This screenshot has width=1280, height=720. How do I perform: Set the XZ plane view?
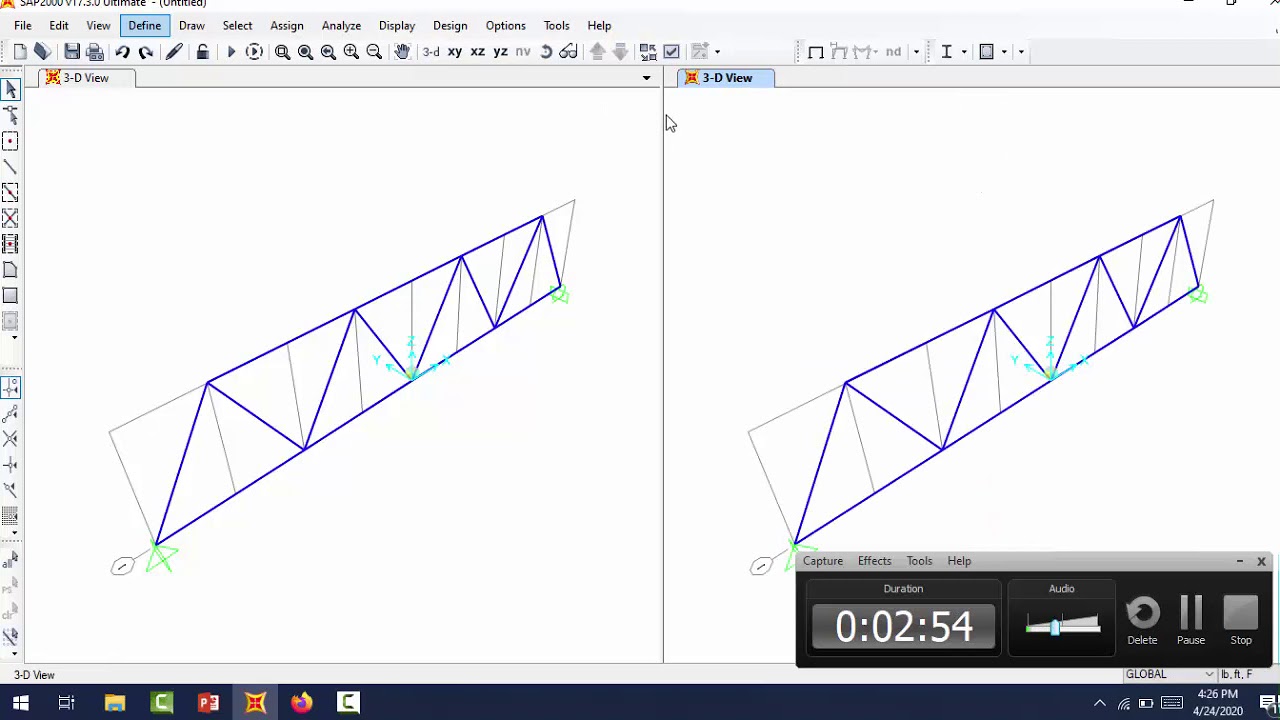tap(478, 52)
